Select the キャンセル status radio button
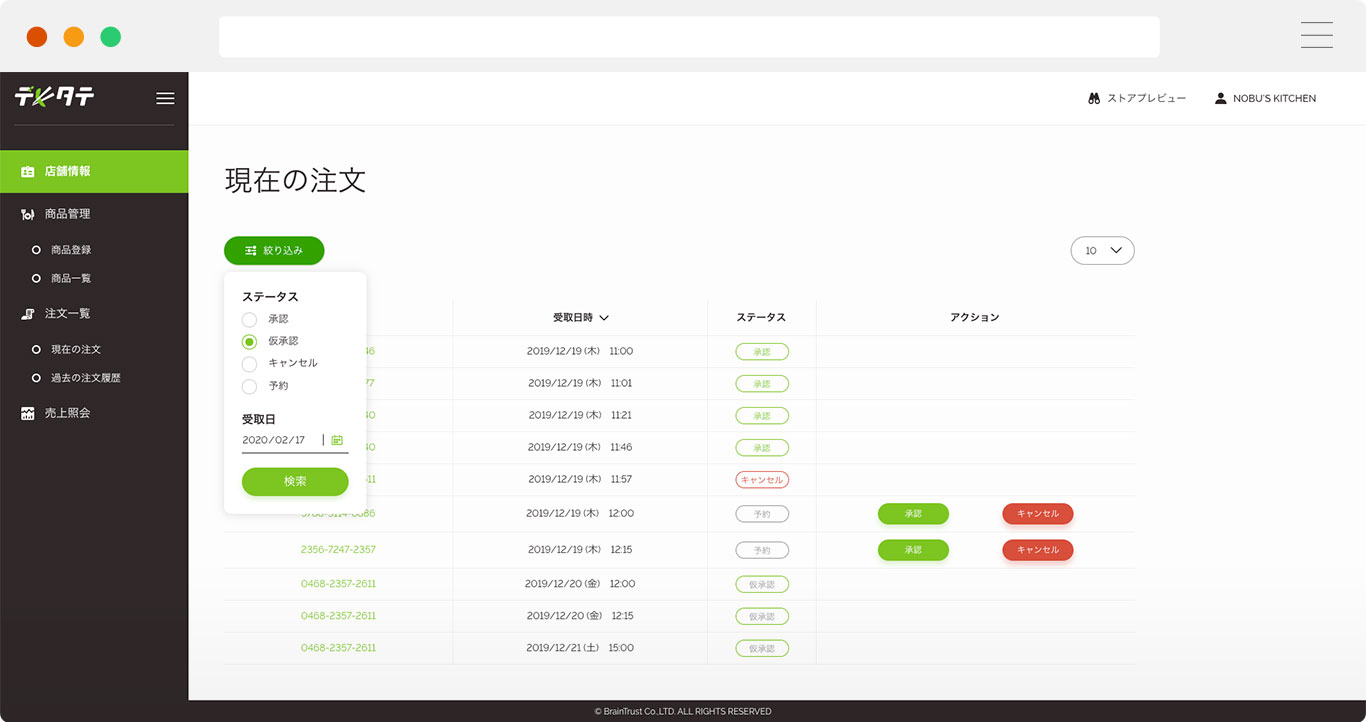The height and width of the screenshot is (722, 1366). tap(249, 364)
